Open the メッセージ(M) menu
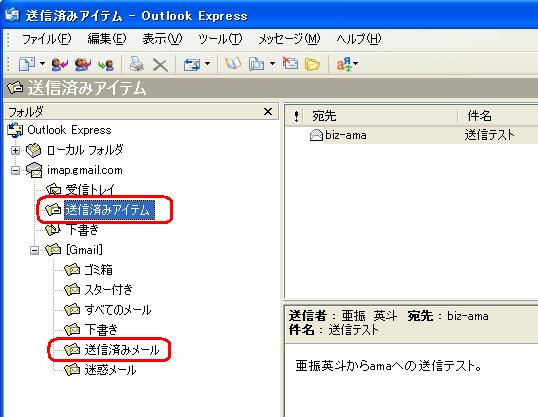 tap(289, 39)
